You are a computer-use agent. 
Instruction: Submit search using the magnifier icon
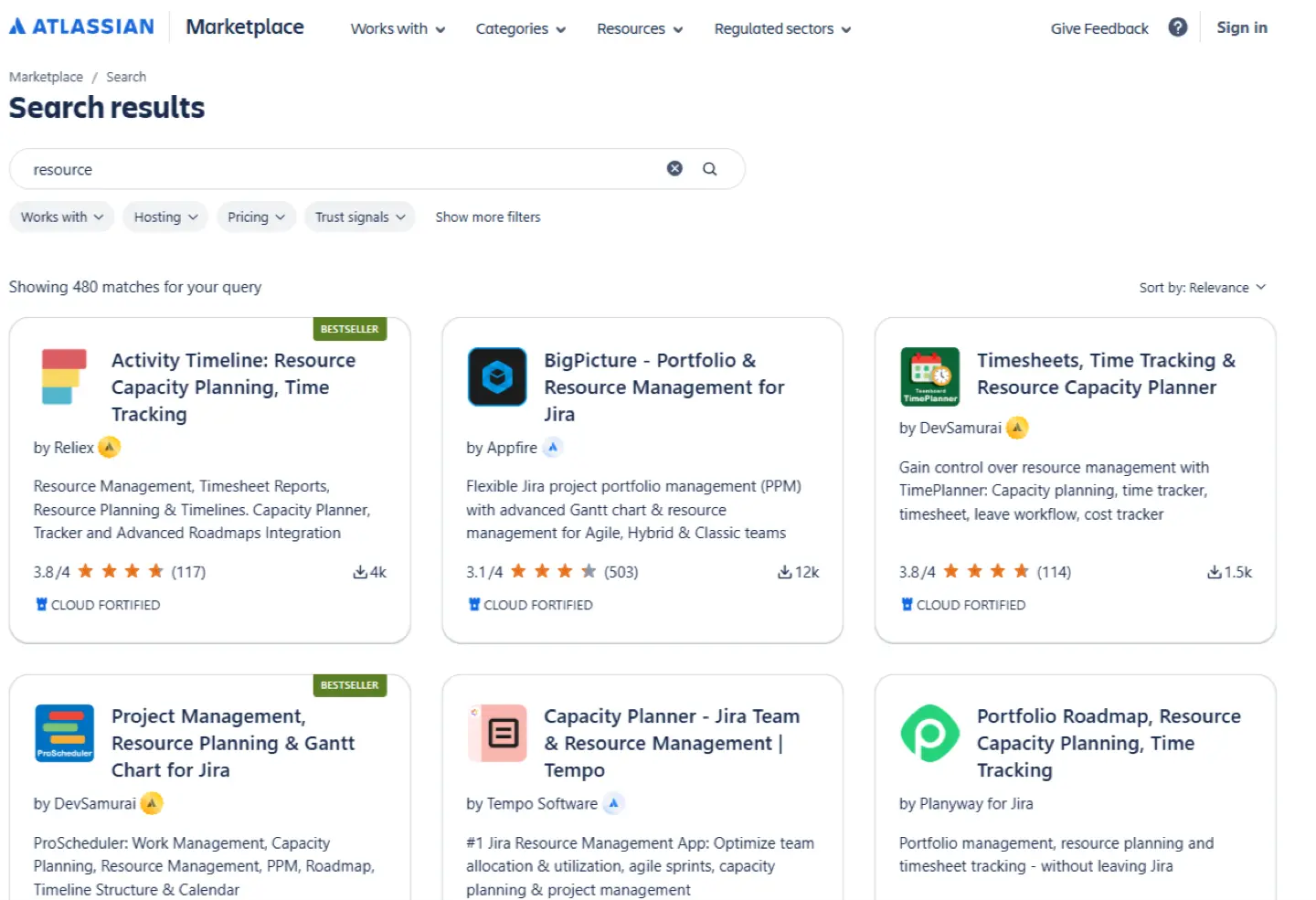point(709,169)
